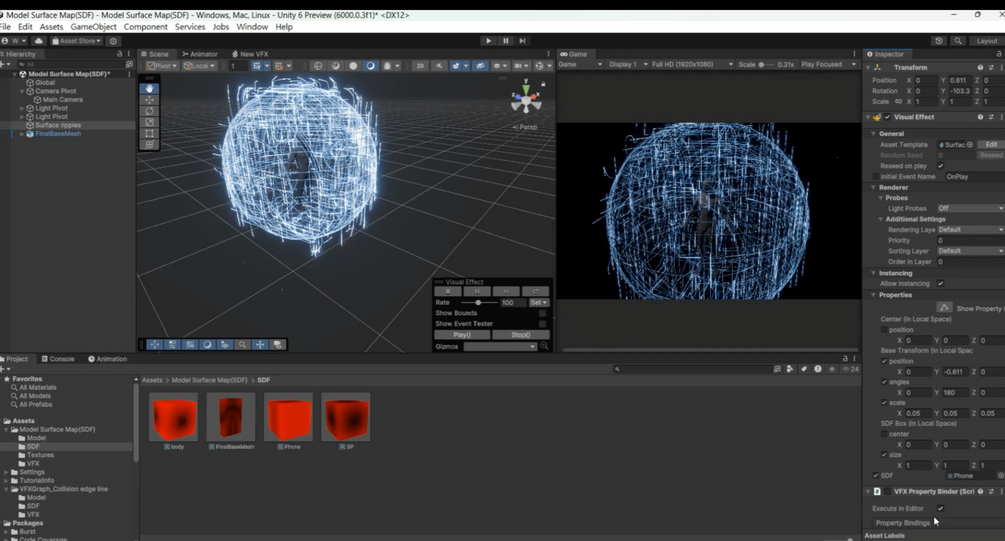1005x541 pixels.
Task: Toggle 2D view mode in Scene
Action: [420, 65]
